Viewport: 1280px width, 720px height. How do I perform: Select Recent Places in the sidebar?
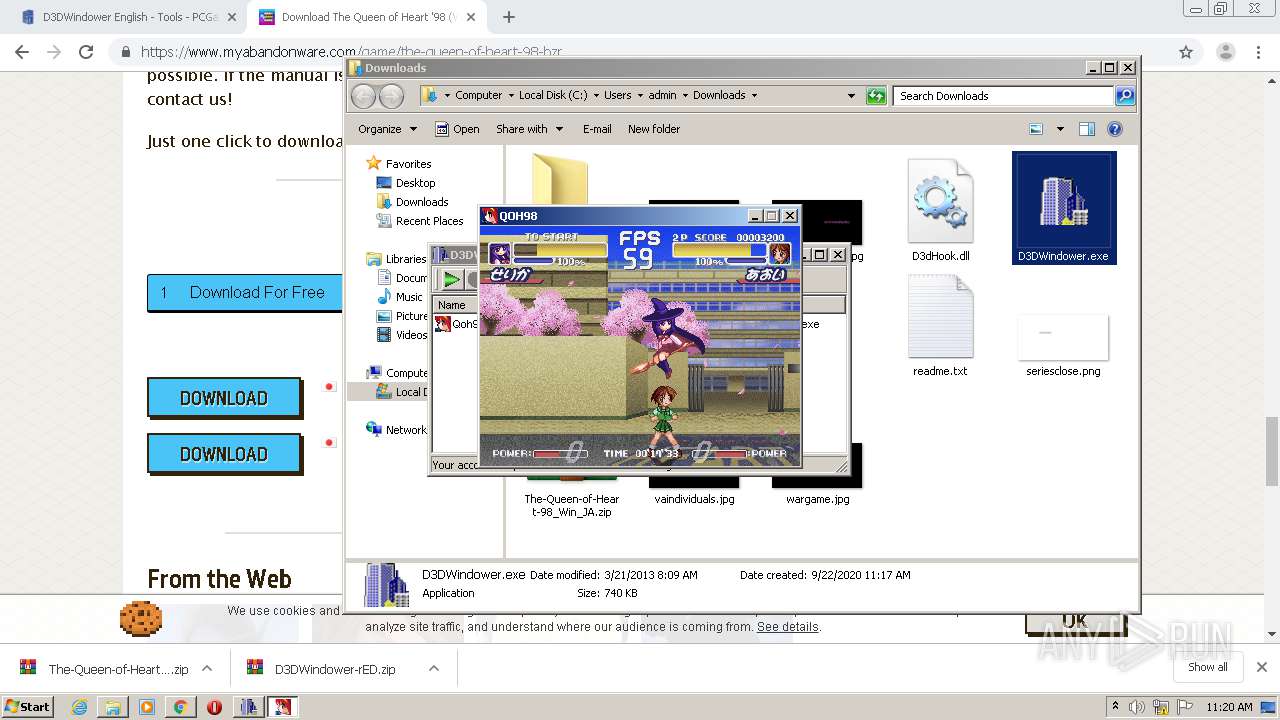pos(429,221)
